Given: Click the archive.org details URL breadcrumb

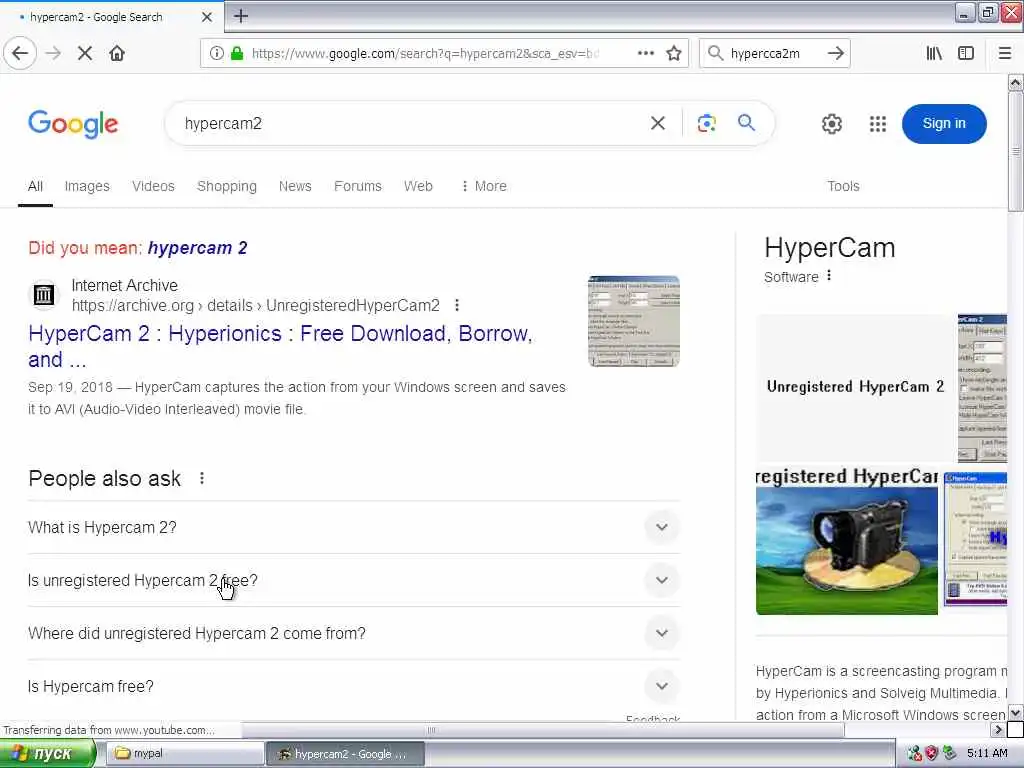Looking at the screenshot, I should pyautogui.click(x=255, y=306).
